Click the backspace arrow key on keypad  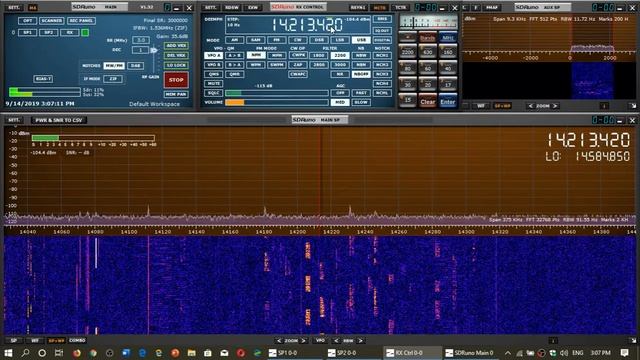[x=407, y=37]
